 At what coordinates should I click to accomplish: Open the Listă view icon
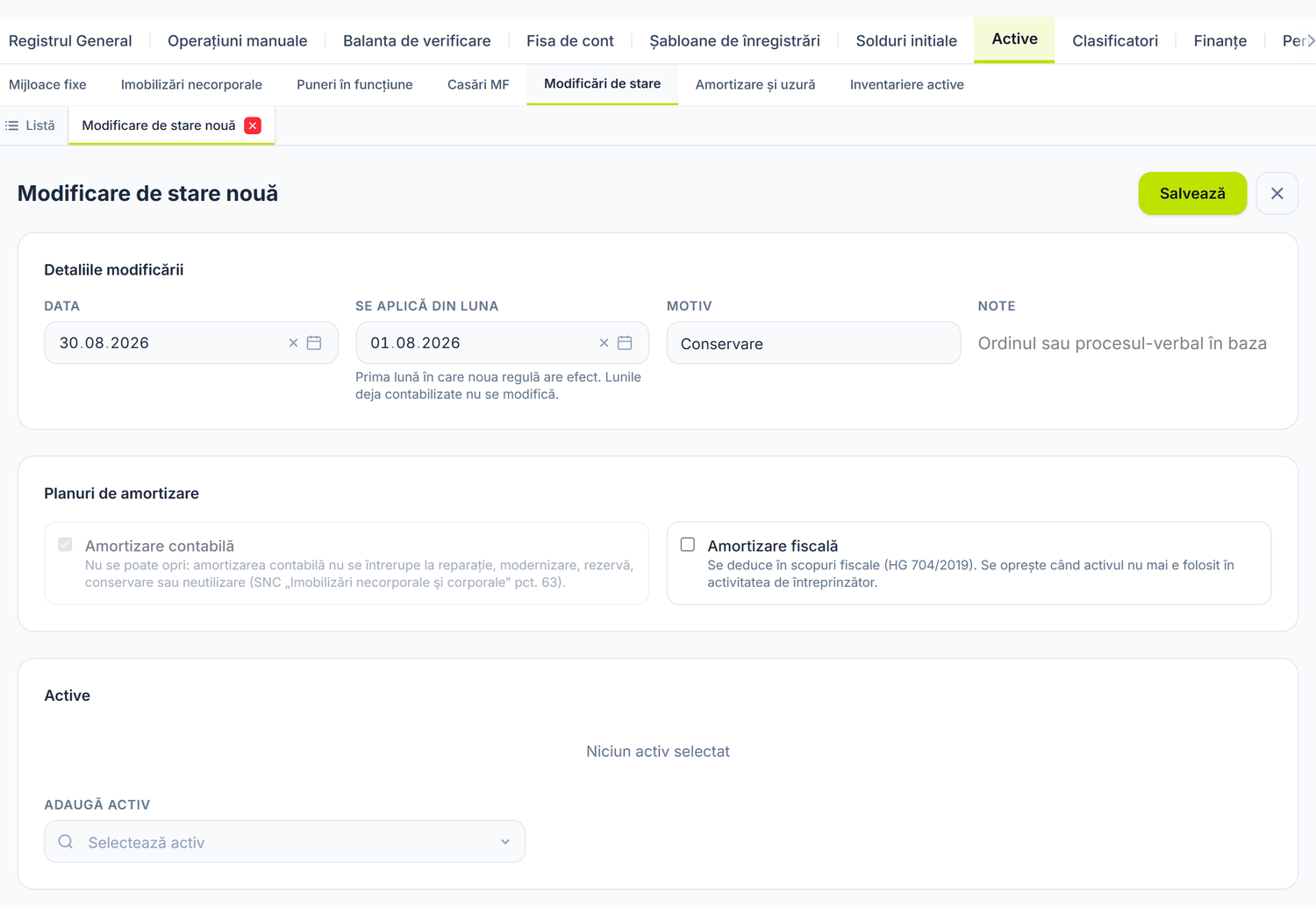coord(12,125)
